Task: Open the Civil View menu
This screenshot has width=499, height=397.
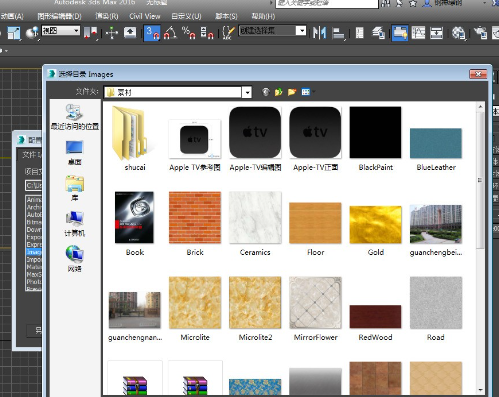Action: click(145, 16)
